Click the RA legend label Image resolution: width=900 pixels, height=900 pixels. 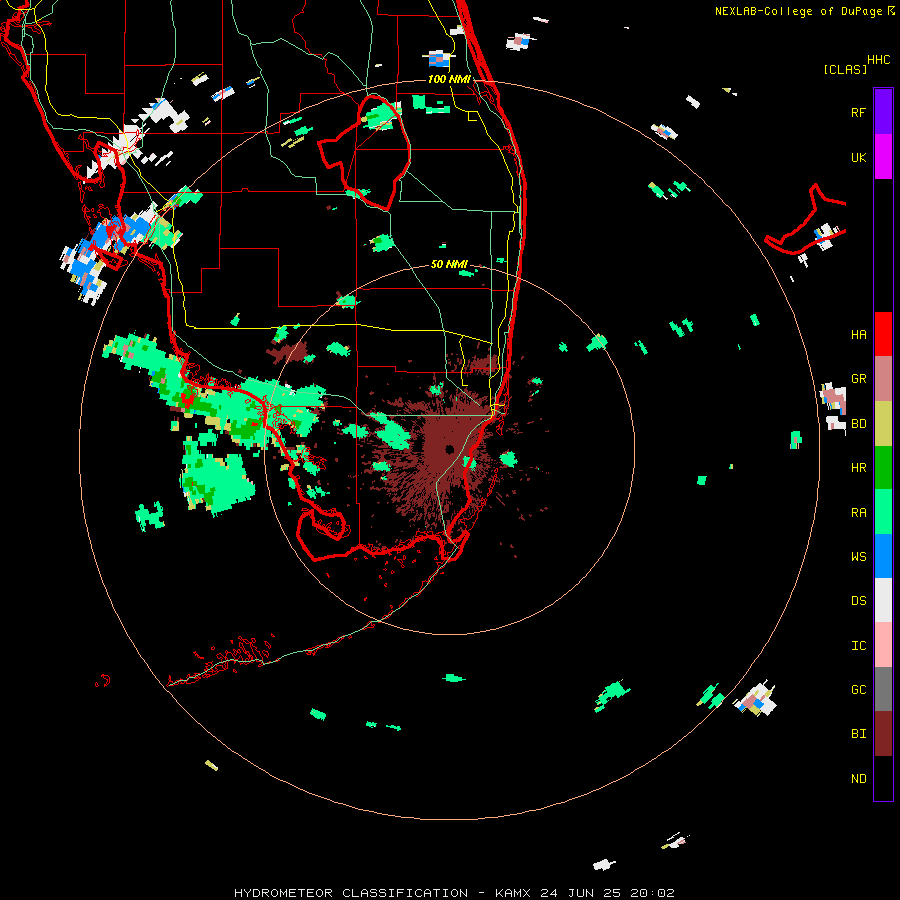(858, 513)
